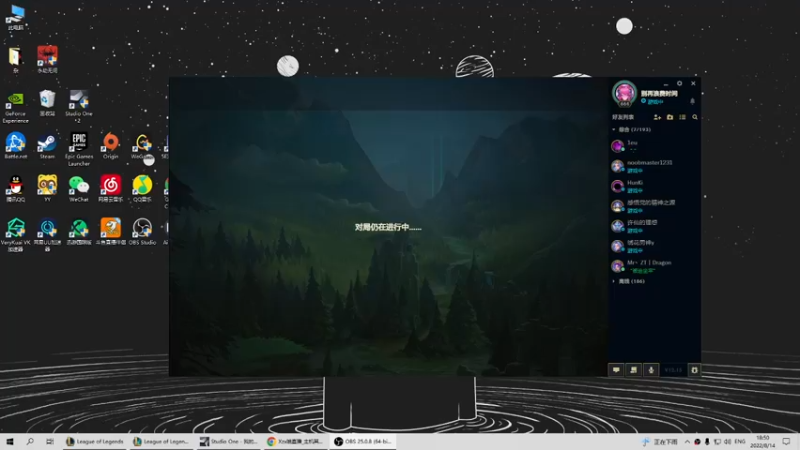Viewport: 800px width, 450px height.
Task: Toggle the friends list view options icon
Action: click(x=682, y=117)
